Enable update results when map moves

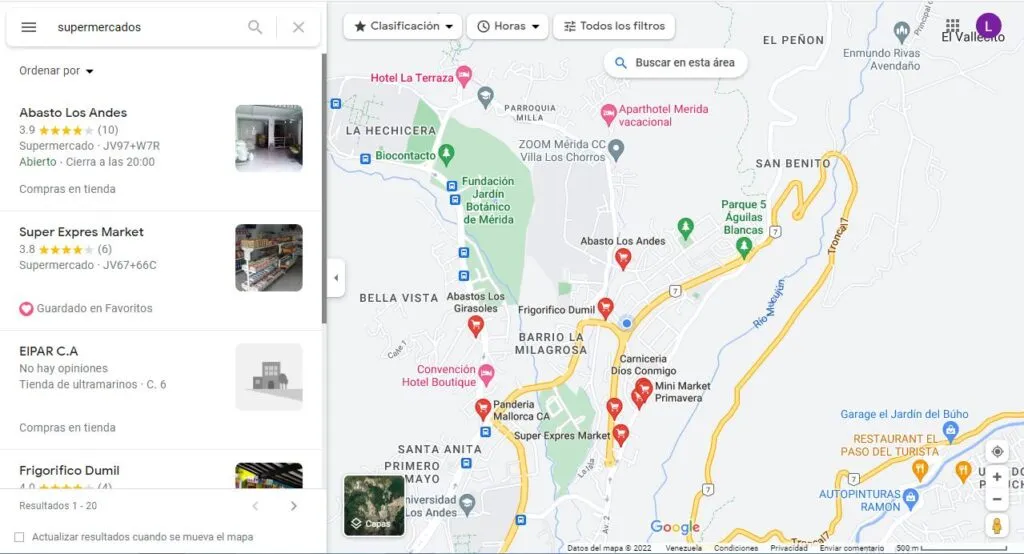(x=19, y=537)
